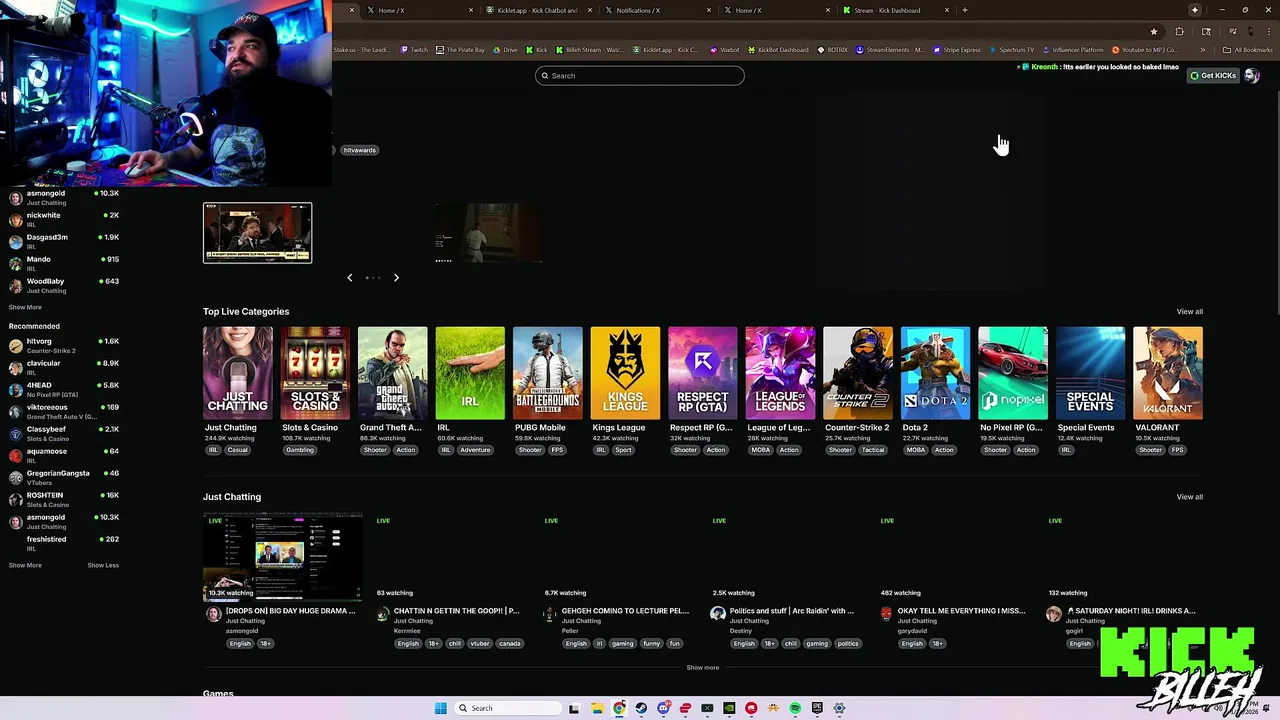
Task: Open nickwhite in the following sidebar
Action: pos(64,219)
